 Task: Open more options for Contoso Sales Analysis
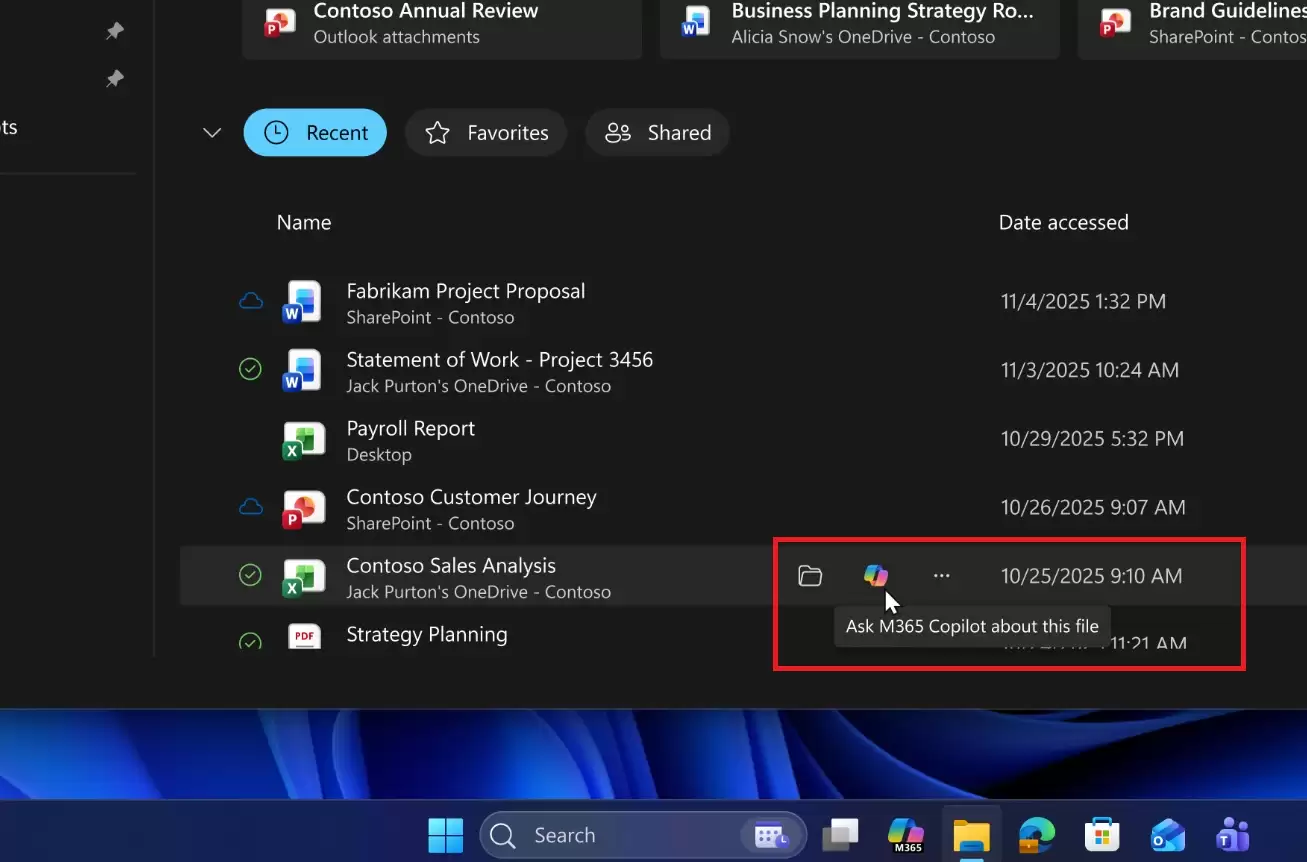941,575
